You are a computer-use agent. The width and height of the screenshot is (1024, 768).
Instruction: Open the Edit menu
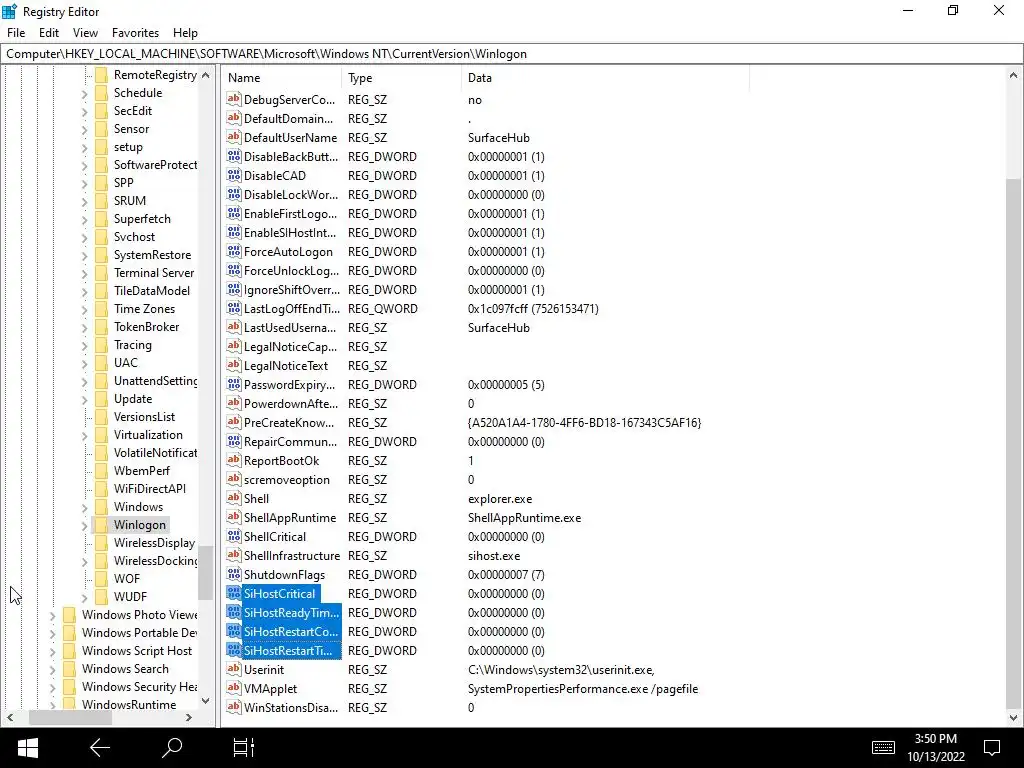(49, 33)
